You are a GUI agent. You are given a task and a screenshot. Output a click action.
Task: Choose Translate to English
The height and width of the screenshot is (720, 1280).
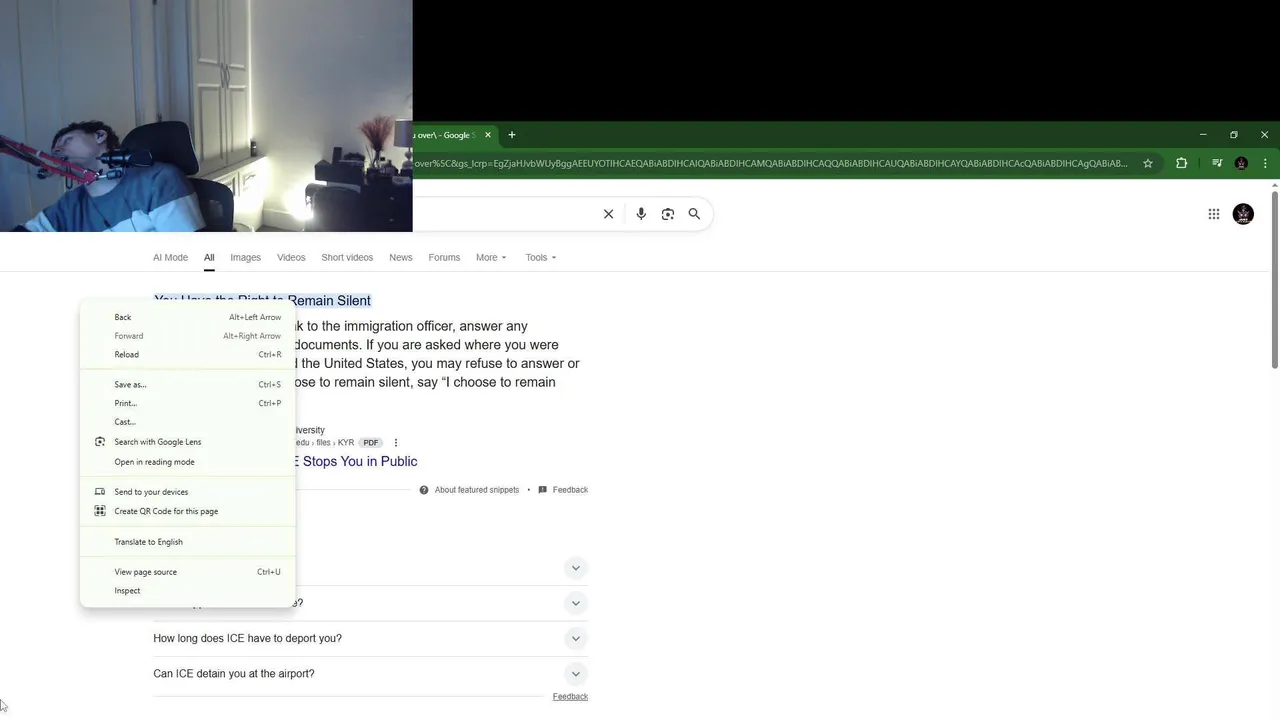coord(188,542)
